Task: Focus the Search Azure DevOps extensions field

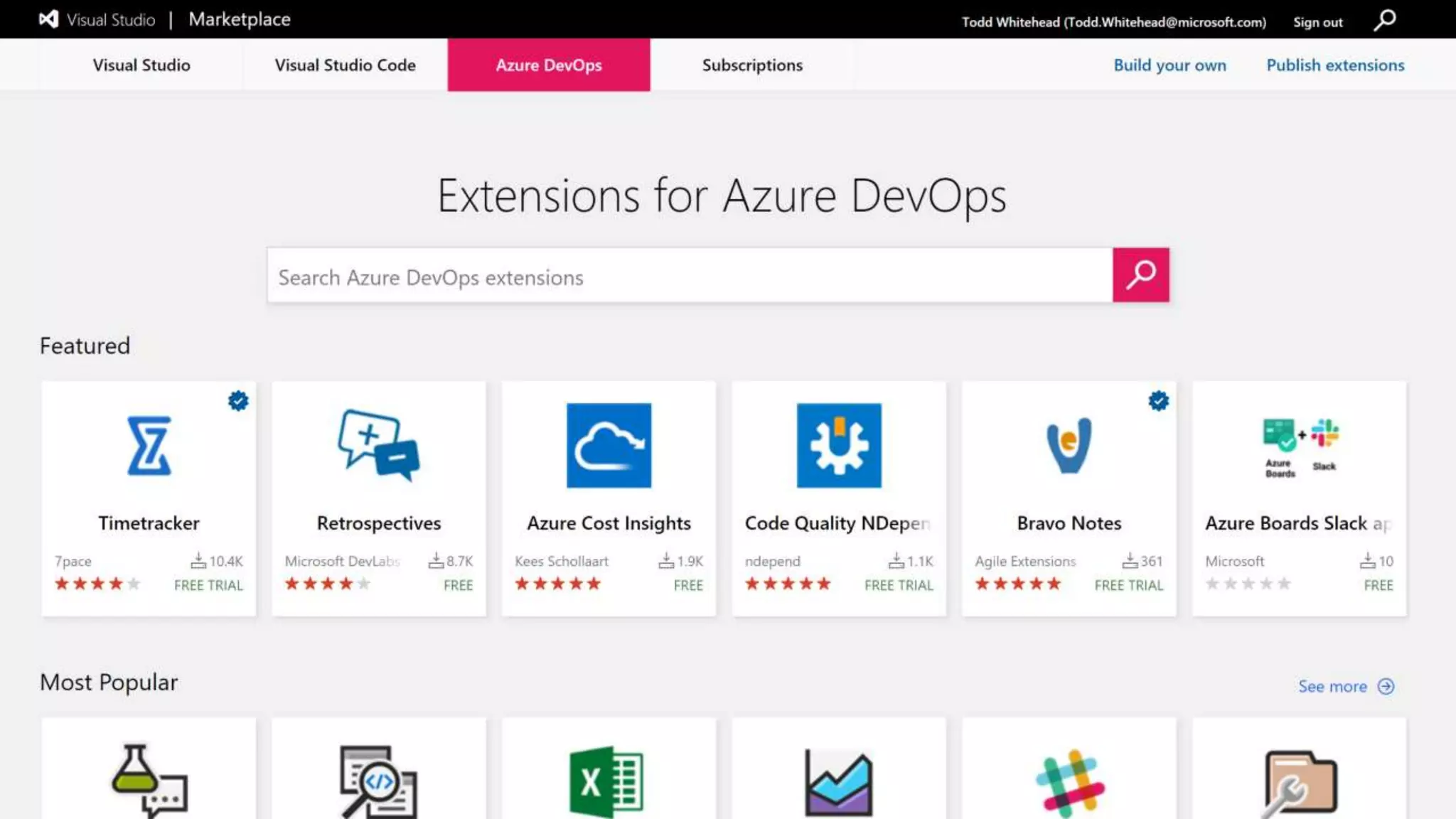Action: (690, 276)
